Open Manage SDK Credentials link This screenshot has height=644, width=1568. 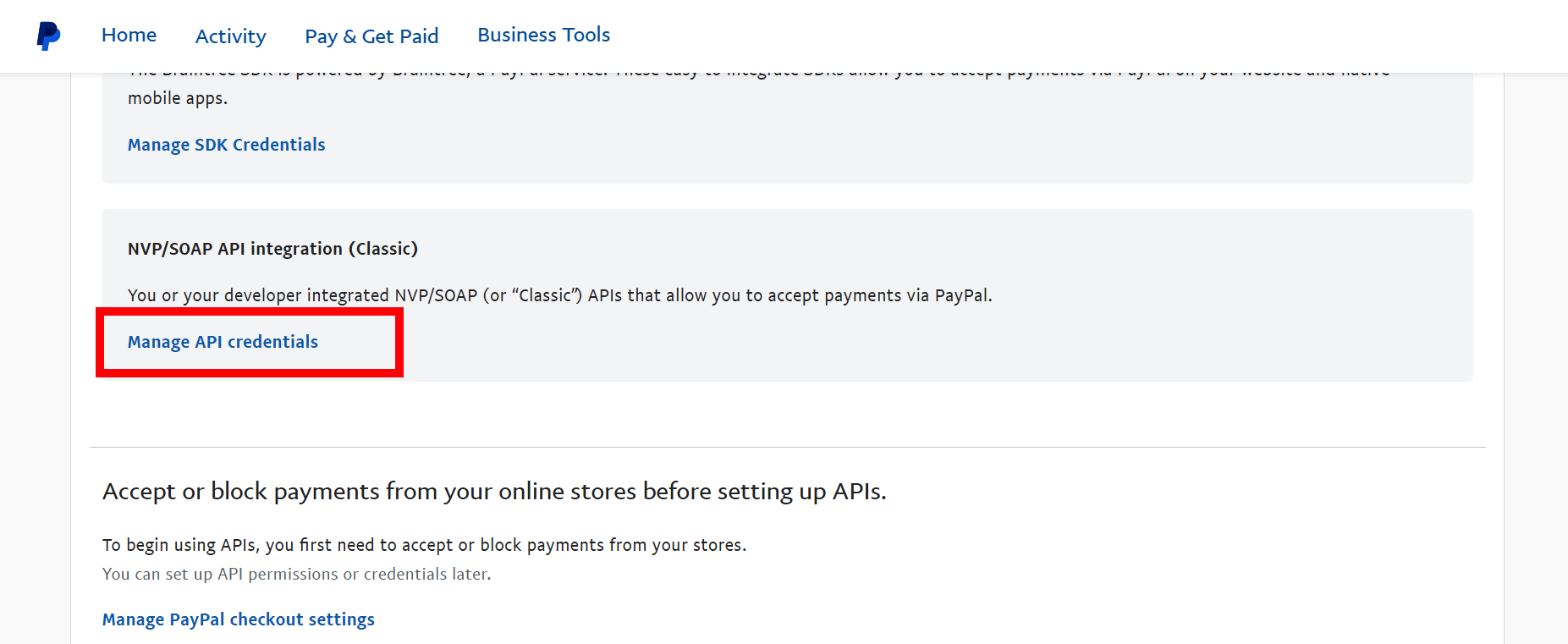[x=226, y=145]
